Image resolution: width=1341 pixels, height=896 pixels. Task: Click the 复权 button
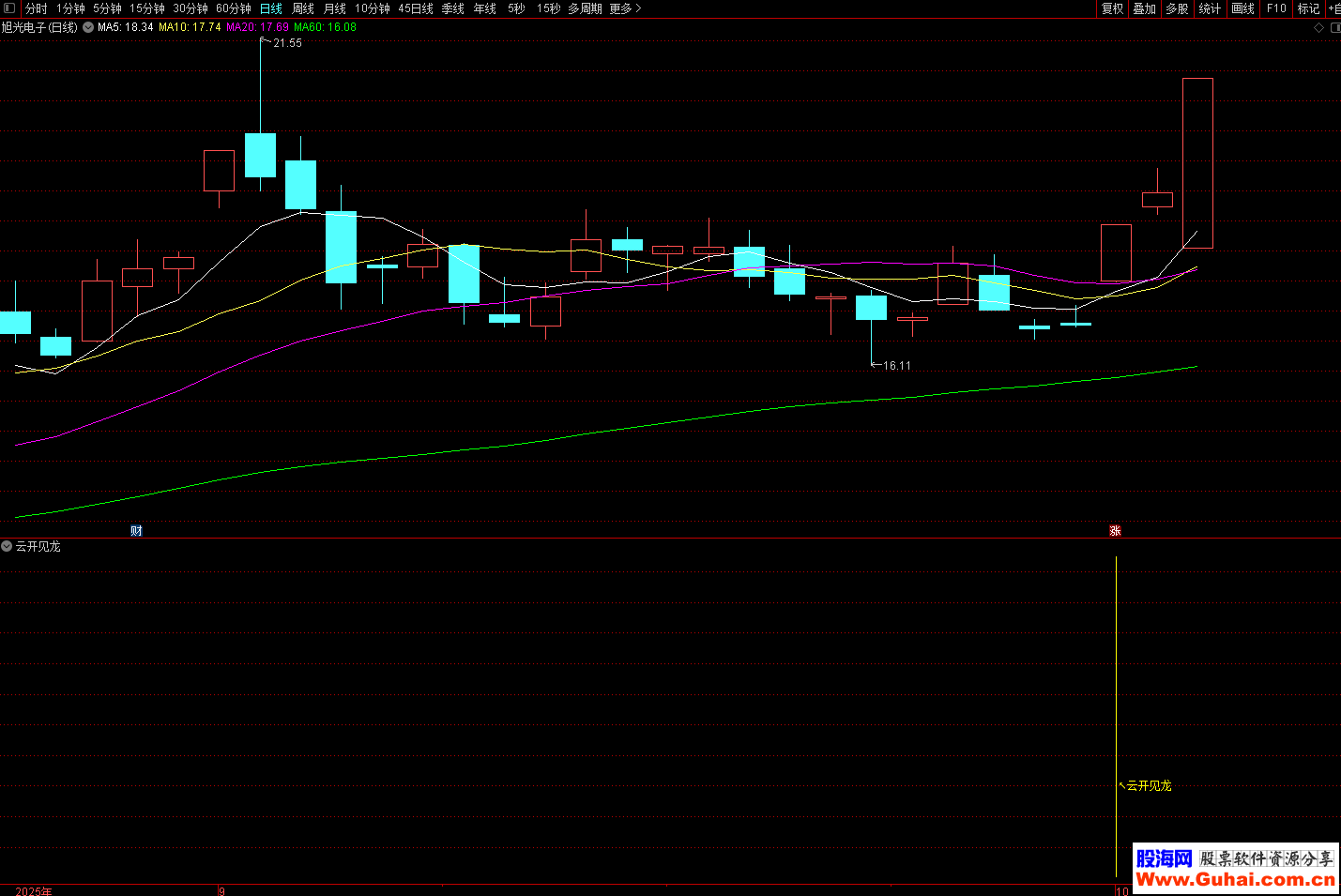pos(1112,8)
